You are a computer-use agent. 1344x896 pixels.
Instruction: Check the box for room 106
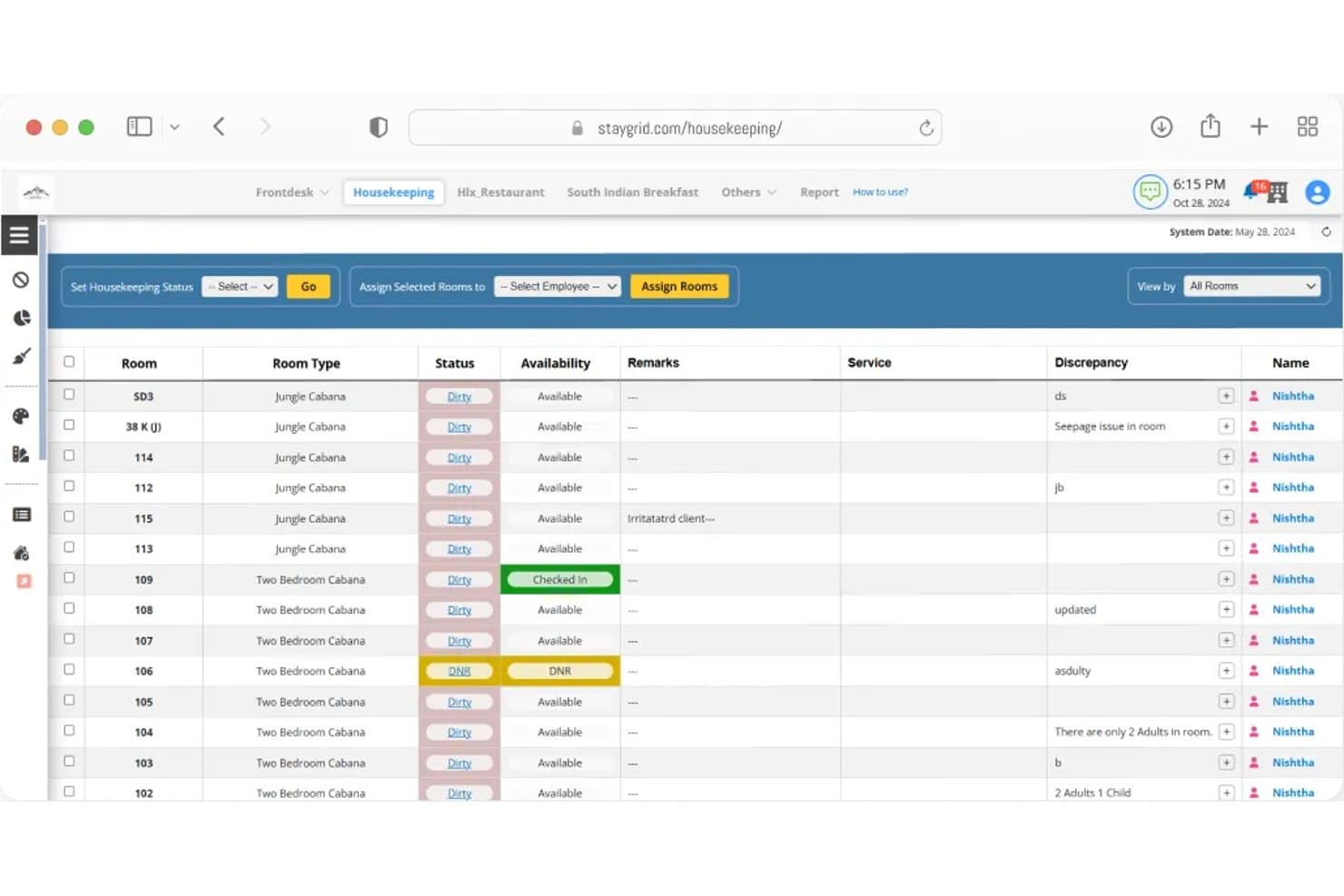click(69, 670)
